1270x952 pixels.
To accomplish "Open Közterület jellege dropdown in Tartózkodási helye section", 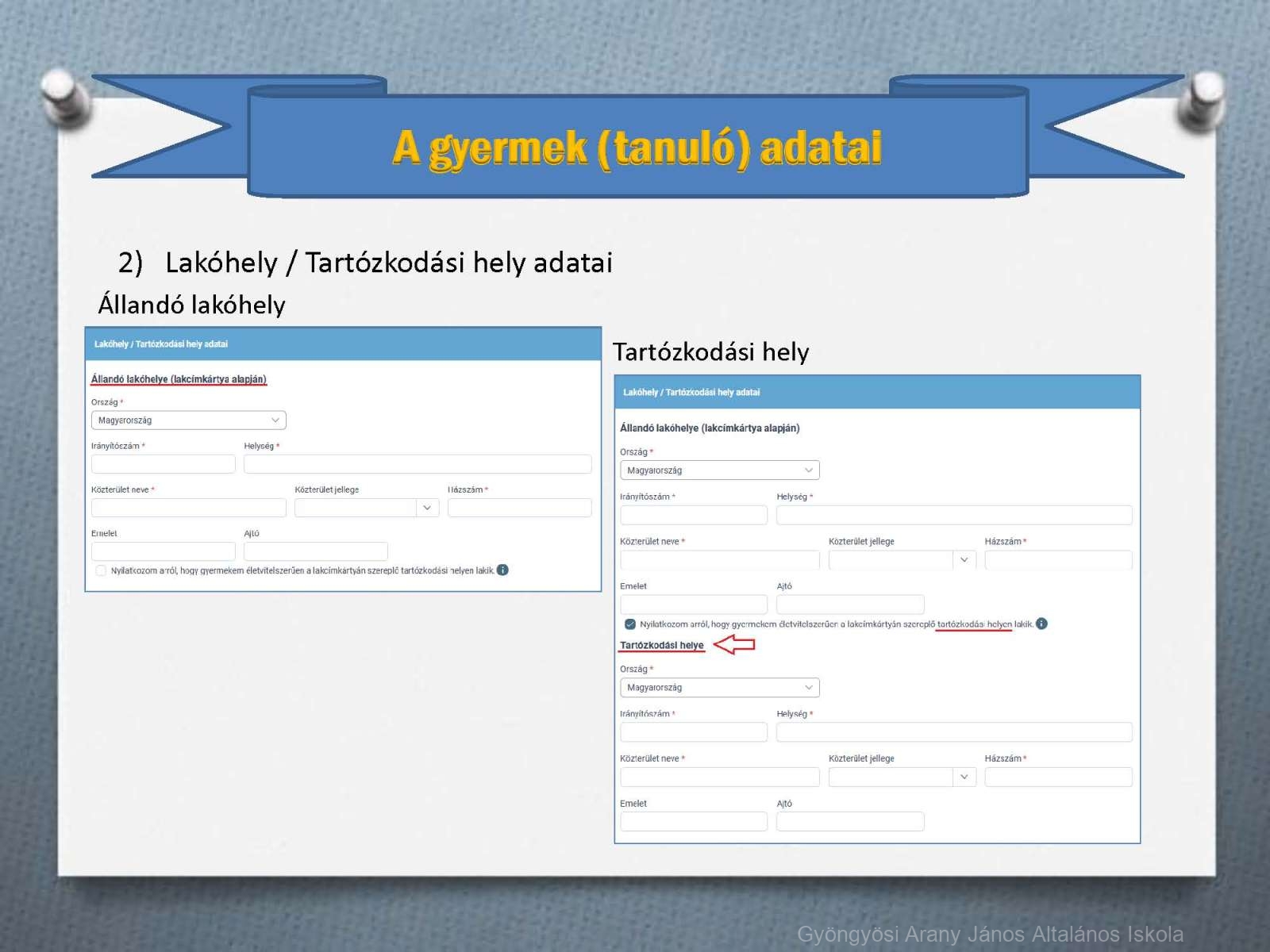I will (901, 777).
